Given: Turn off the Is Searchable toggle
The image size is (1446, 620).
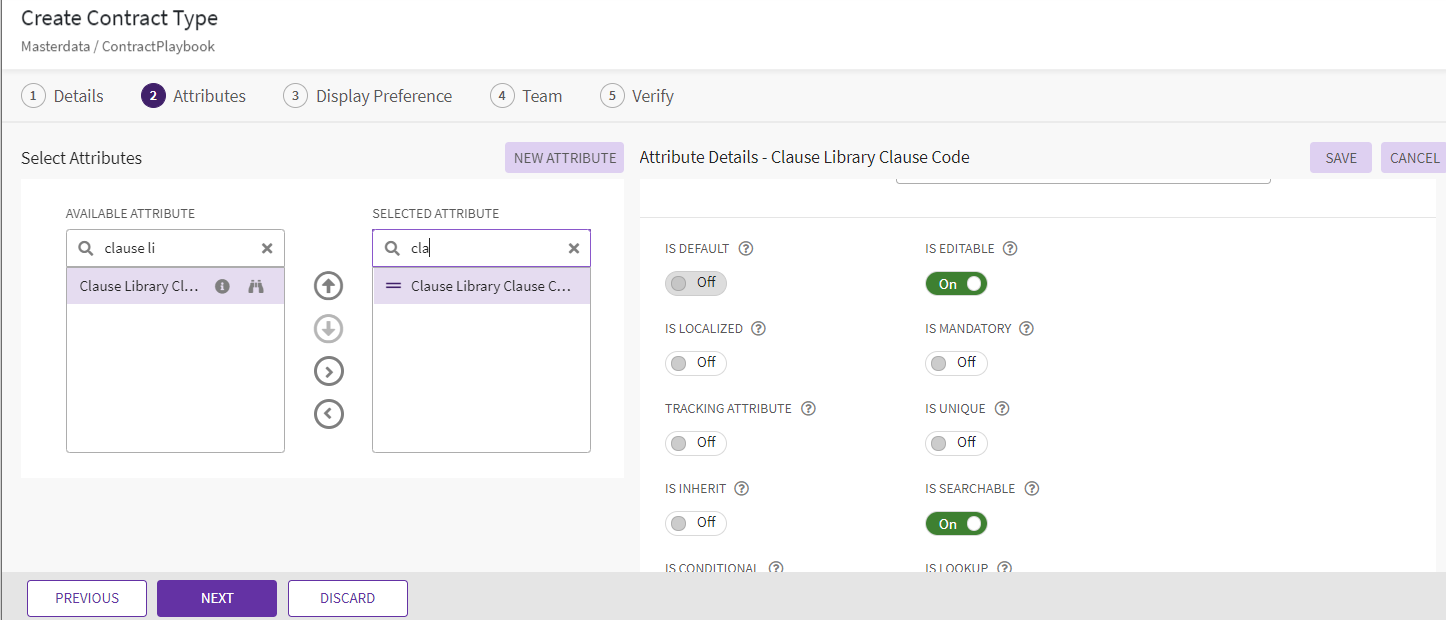Looking at the screenshot, I should click(956, 524).
